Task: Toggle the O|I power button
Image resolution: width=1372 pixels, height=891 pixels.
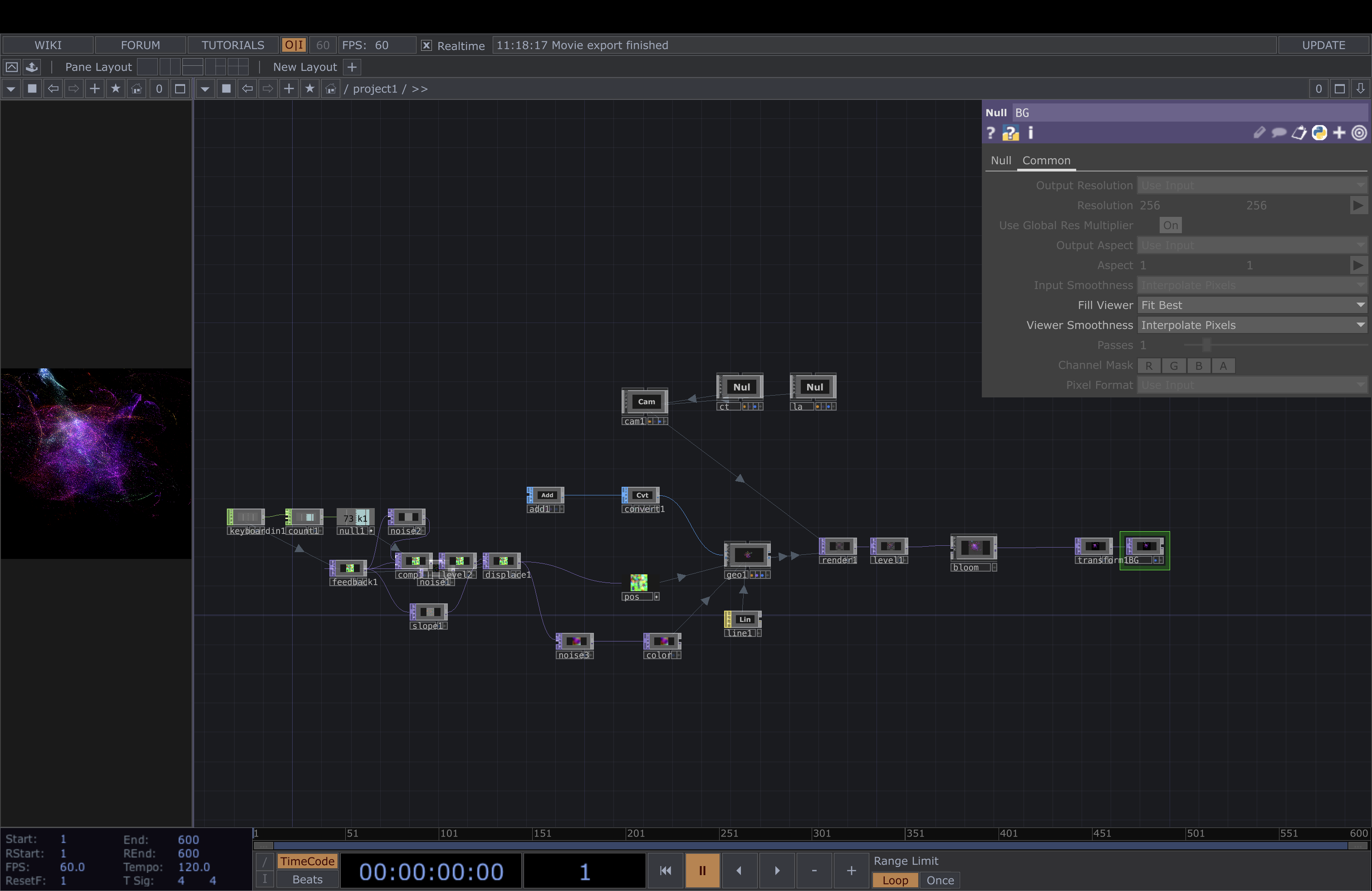Action: point(294,45)
